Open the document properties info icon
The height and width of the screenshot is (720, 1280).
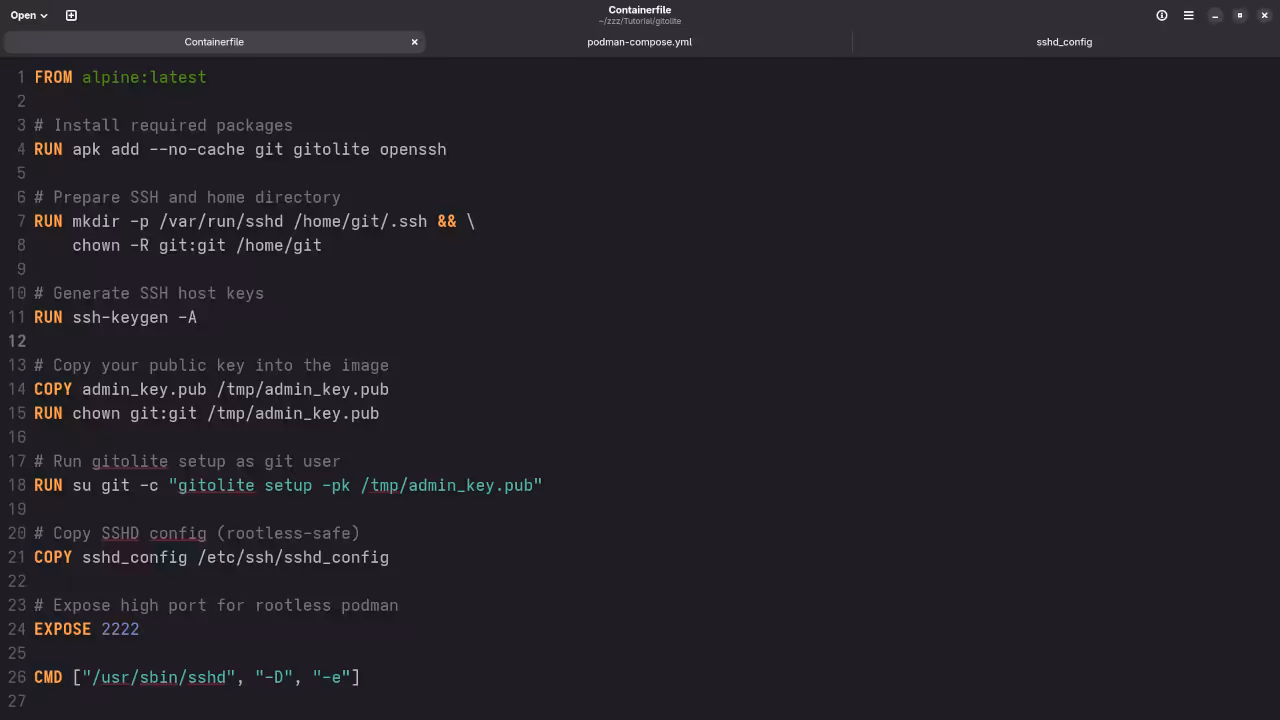tap(1162, 15)
